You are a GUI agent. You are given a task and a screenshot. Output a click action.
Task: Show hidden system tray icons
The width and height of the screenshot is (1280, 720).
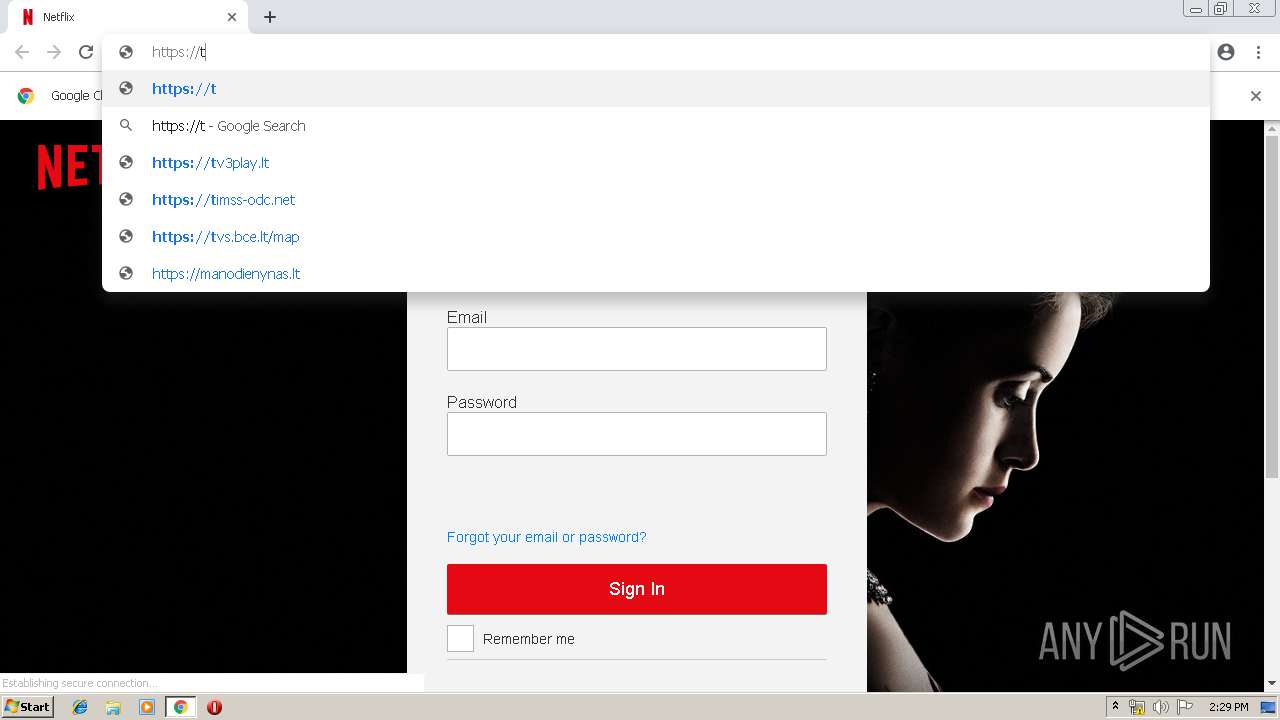click(x=1115, y=707)
